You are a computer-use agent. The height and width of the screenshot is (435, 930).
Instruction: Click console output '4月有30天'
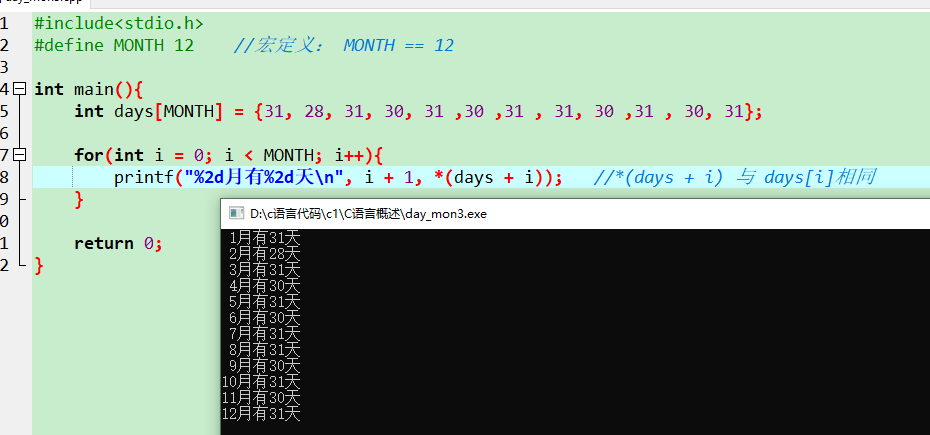[265, 286]
